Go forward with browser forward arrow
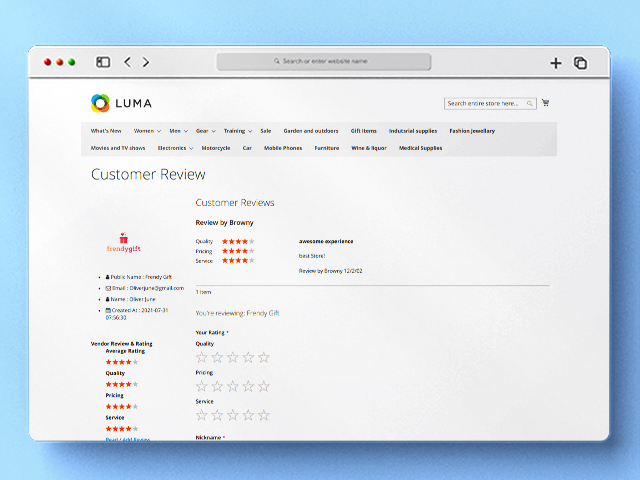 click(x=146, y=62)
